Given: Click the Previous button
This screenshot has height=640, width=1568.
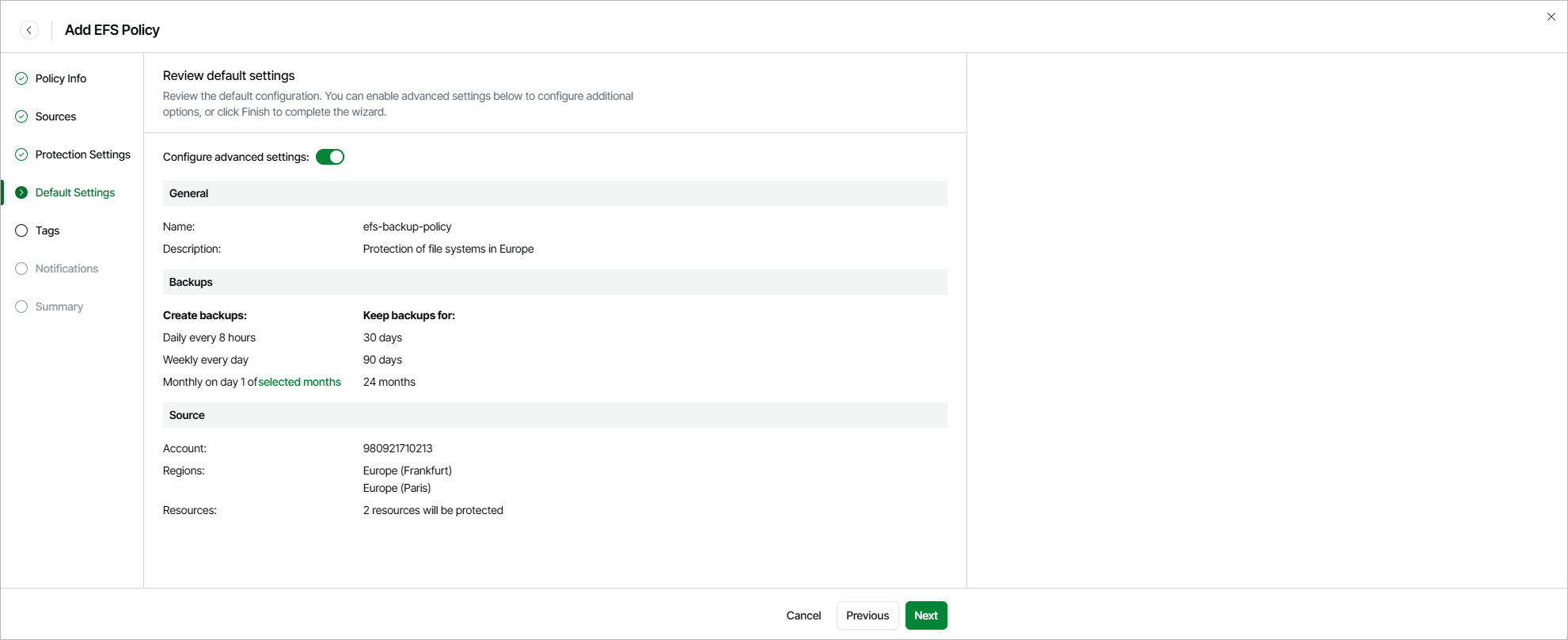Looking at the screenshot, I should [x=867, y=615].
